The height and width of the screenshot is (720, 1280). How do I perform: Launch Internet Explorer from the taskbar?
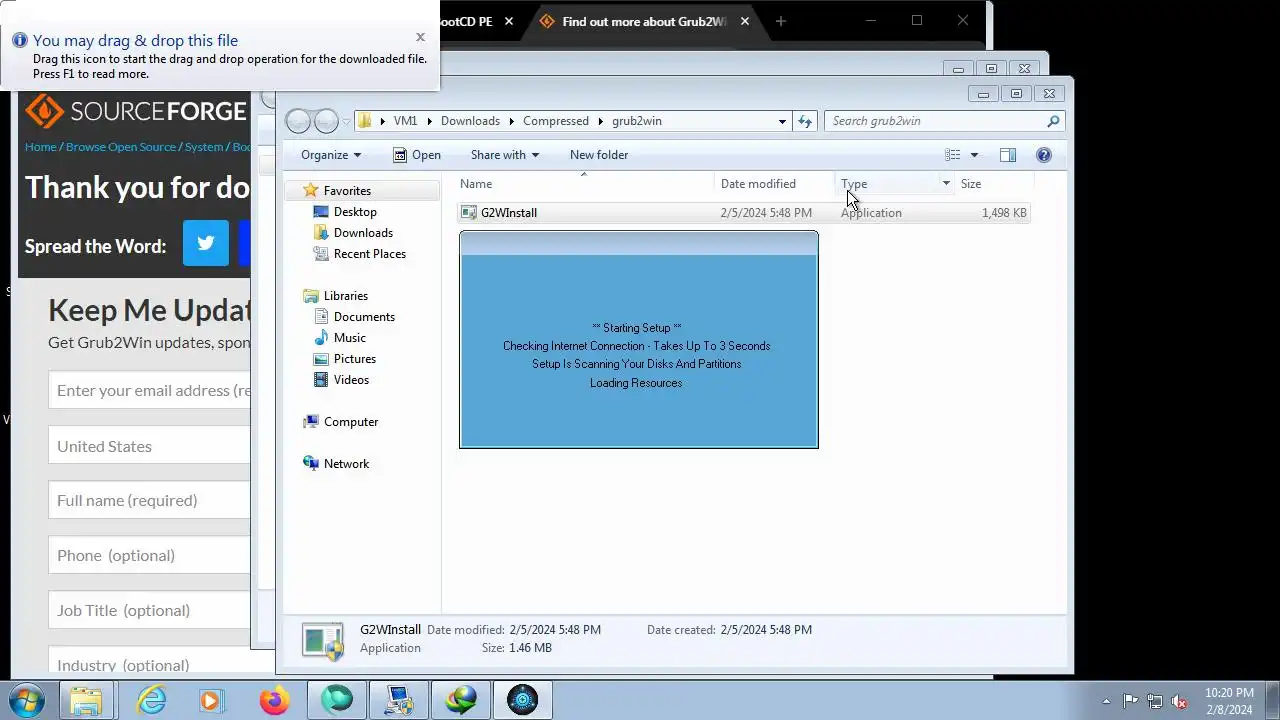coord(151,700)
